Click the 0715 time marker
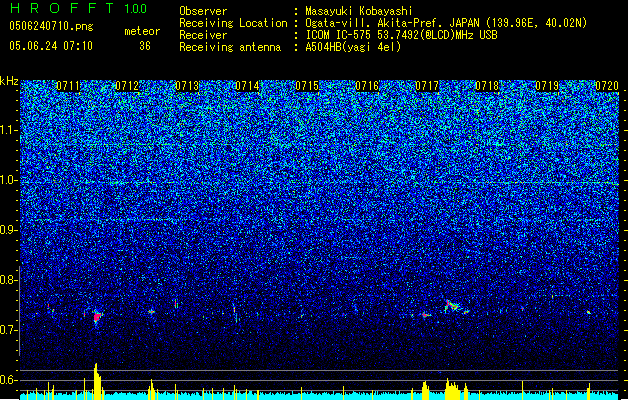 point(307,86)
